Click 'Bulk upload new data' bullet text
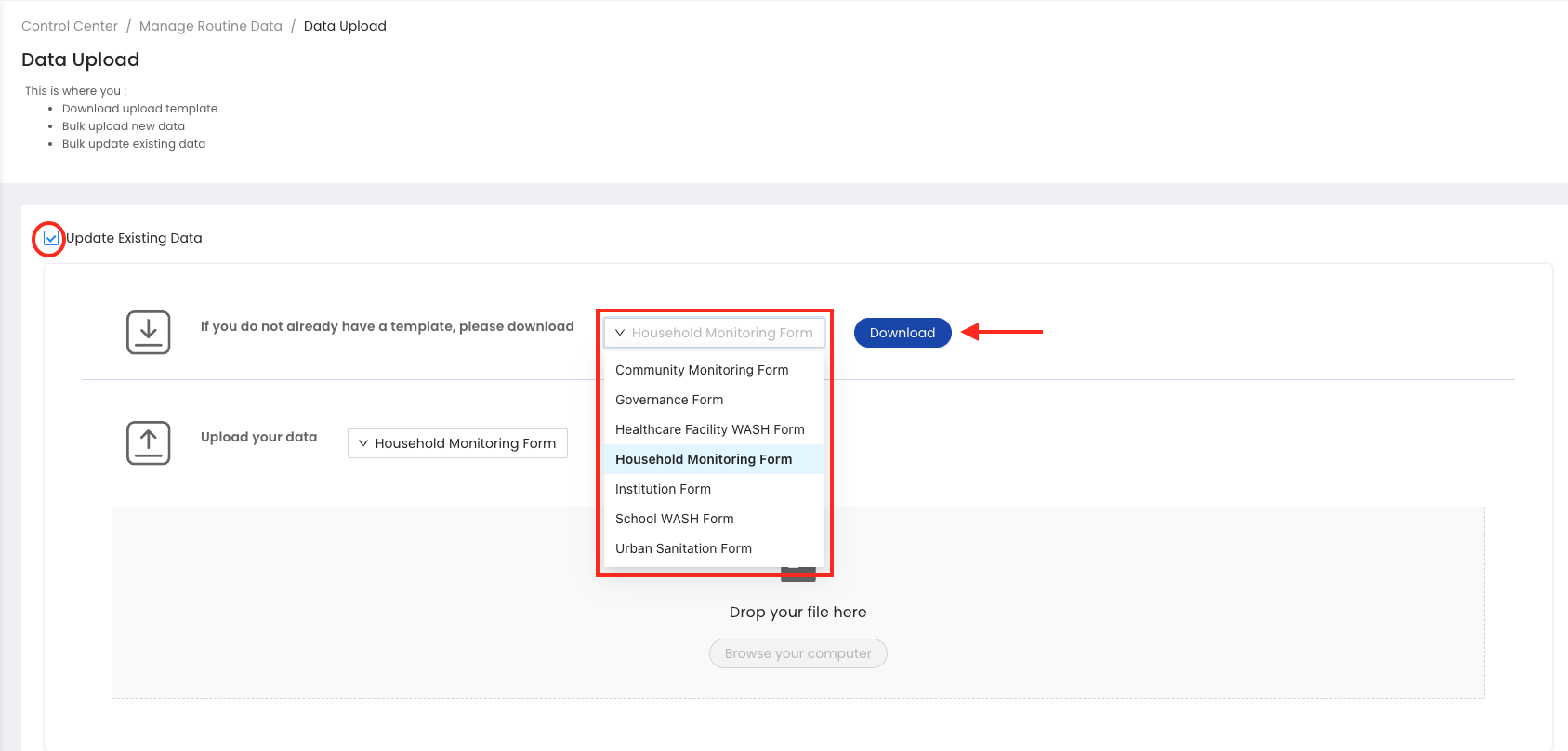 point(124,126)
